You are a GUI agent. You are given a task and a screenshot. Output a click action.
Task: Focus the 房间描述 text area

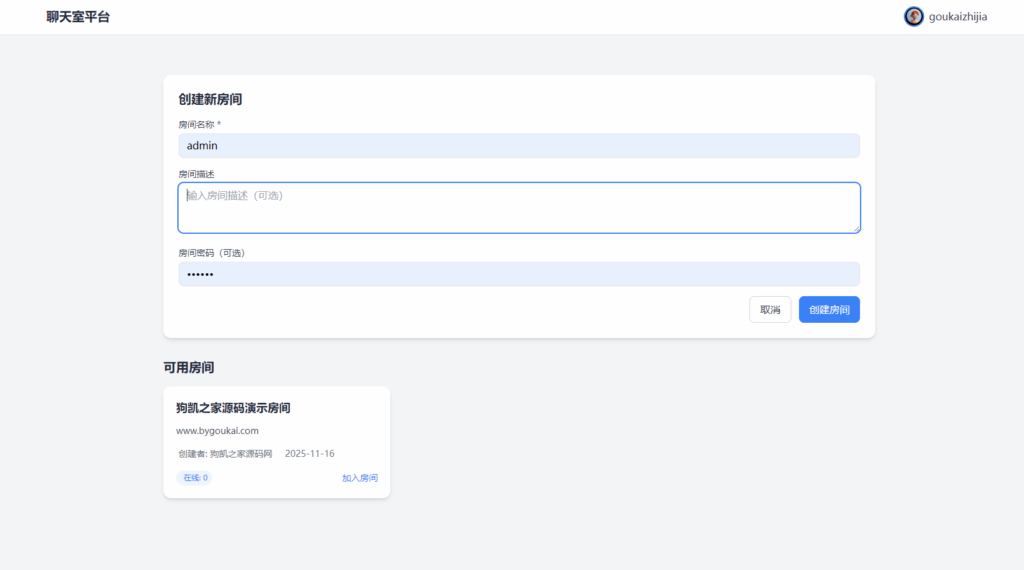pyautogui.click(x=518, y=207)
